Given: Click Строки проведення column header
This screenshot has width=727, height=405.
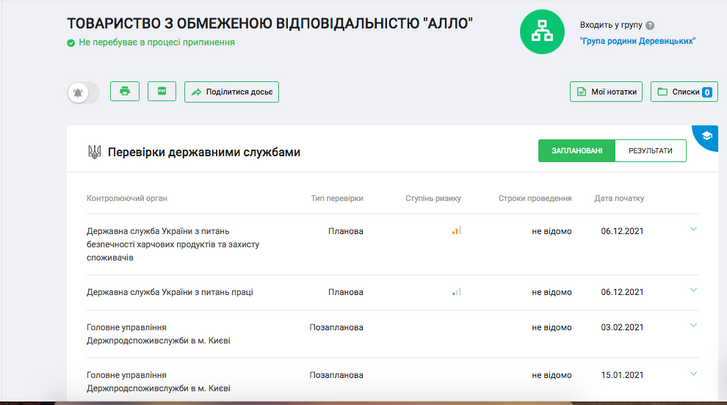Looking at the screenshot, I should click(535, 198).
